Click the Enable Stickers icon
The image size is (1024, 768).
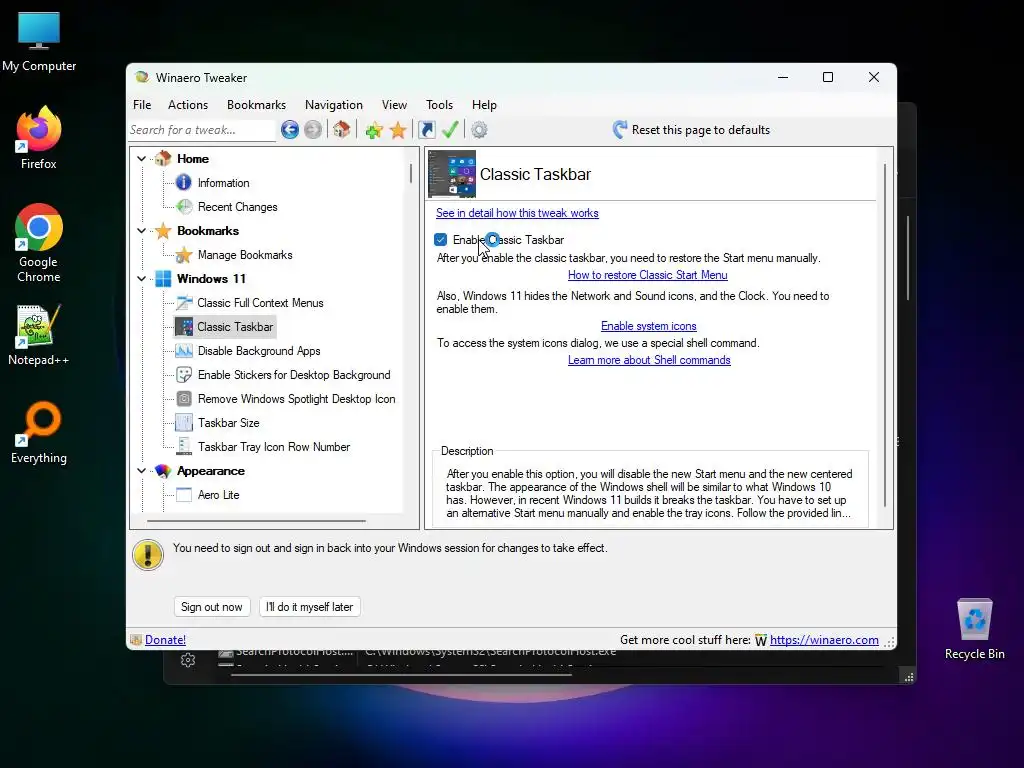pyautogui.click(x=184, y=375)
